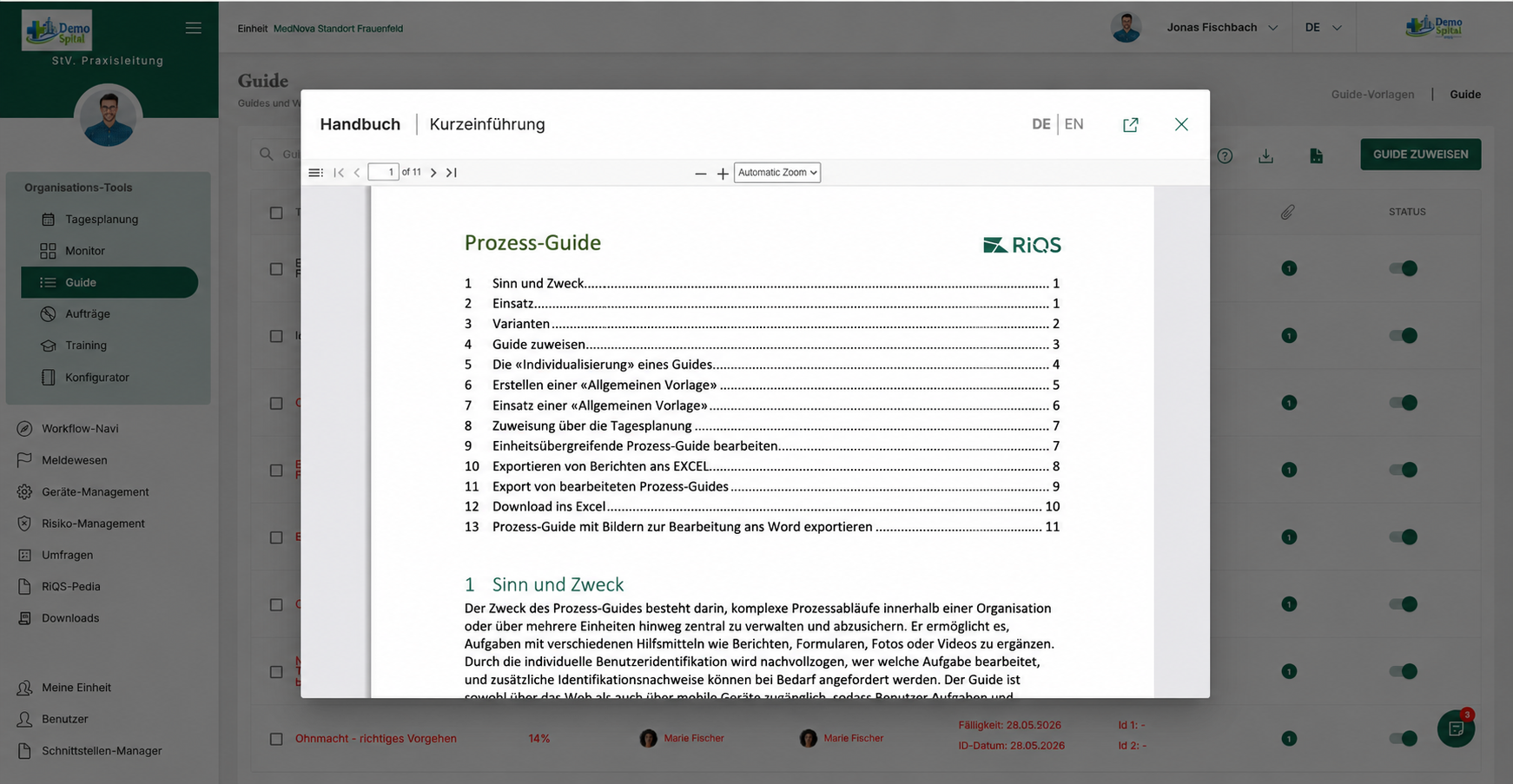
Task: Click the GUIDE ZUWEISEN button
Action: click(x=1420, y=155)
